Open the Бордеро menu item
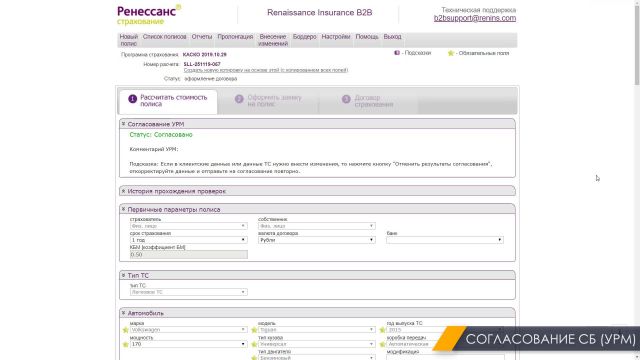640x360 pixels. pos(304,37)
